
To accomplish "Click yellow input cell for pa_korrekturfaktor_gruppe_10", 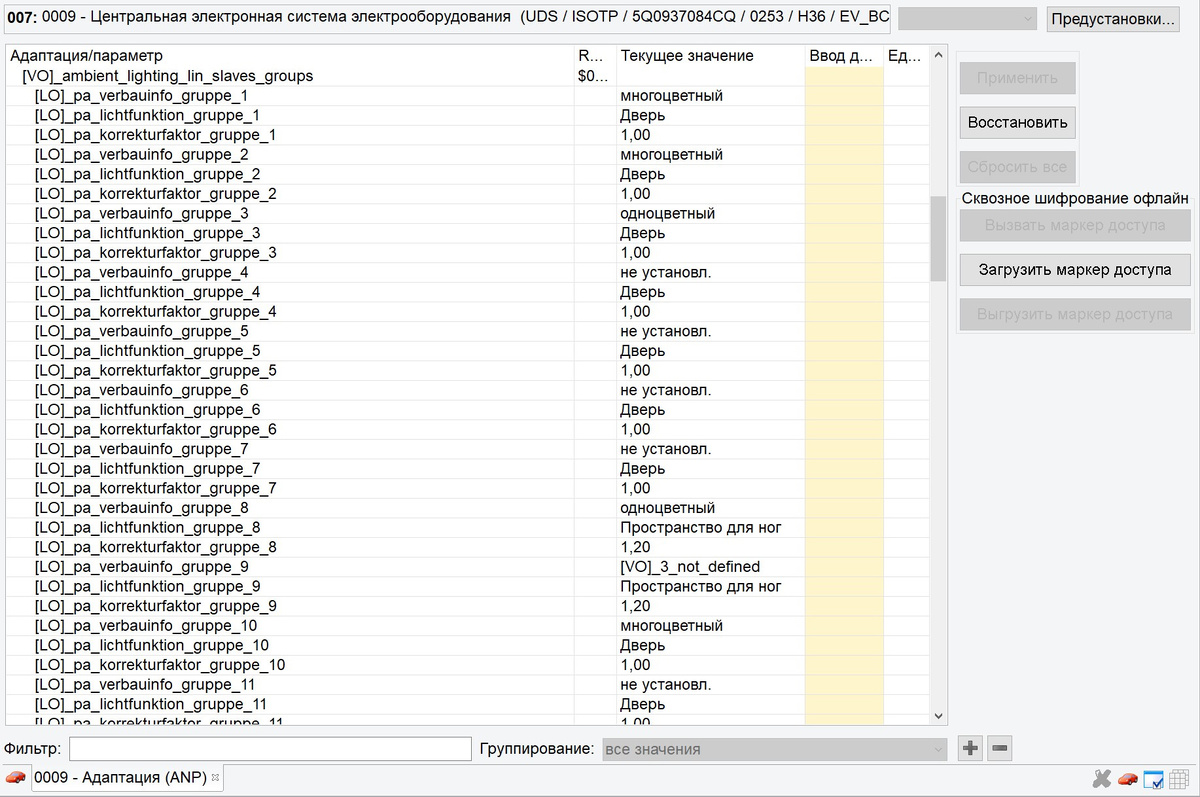I will click(844, 665).
